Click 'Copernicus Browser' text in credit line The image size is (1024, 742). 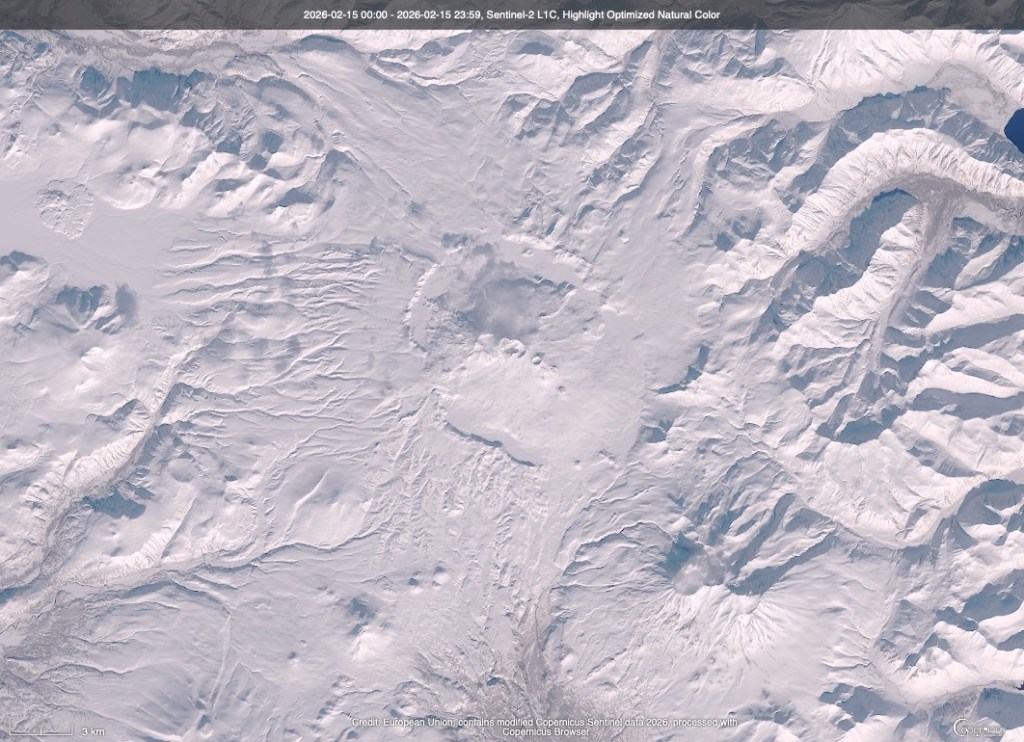pos(545,732)
